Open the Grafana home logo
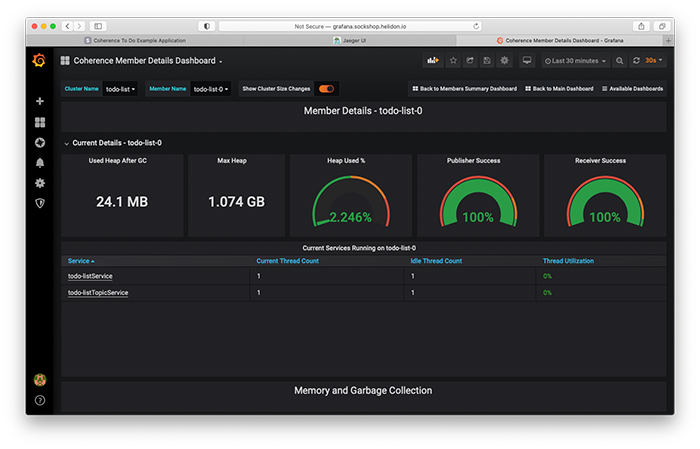The height and width of the screenshot is (449, 700). click(x=39, y=60)
